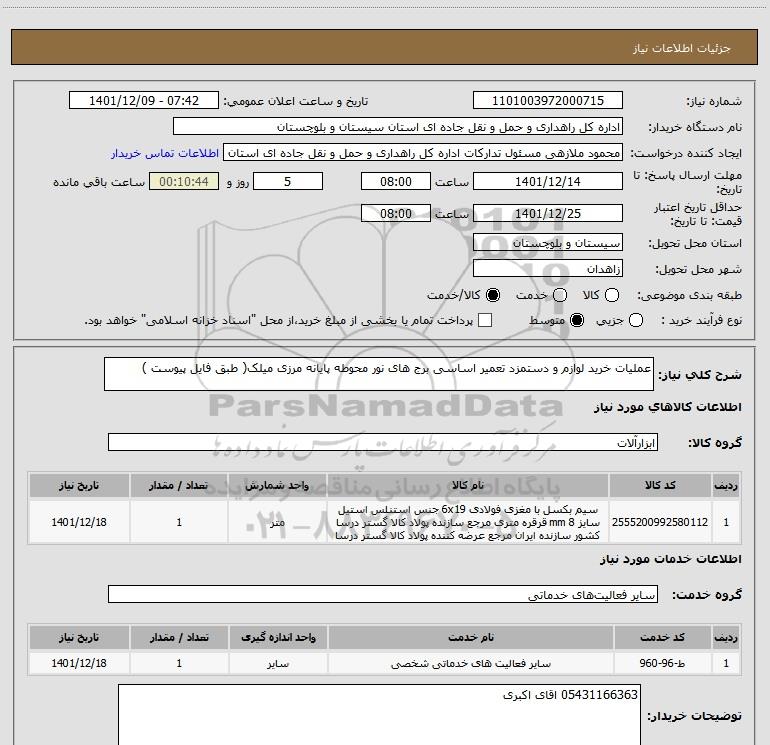Click the goods name cell سیم بکسل
The height and width of the screenshot is (745, 770).
468,522
